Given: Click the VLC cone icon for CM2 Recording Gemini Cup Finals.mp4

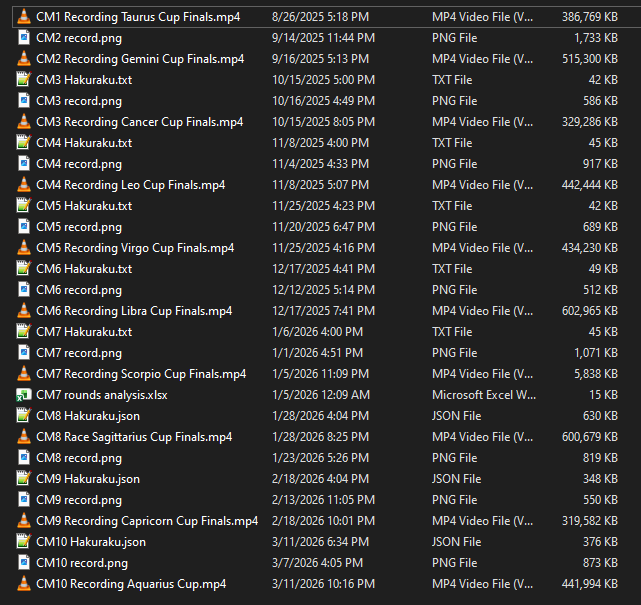Looking at the screenshot, I should pyautogui.click(x=24, y=59).
